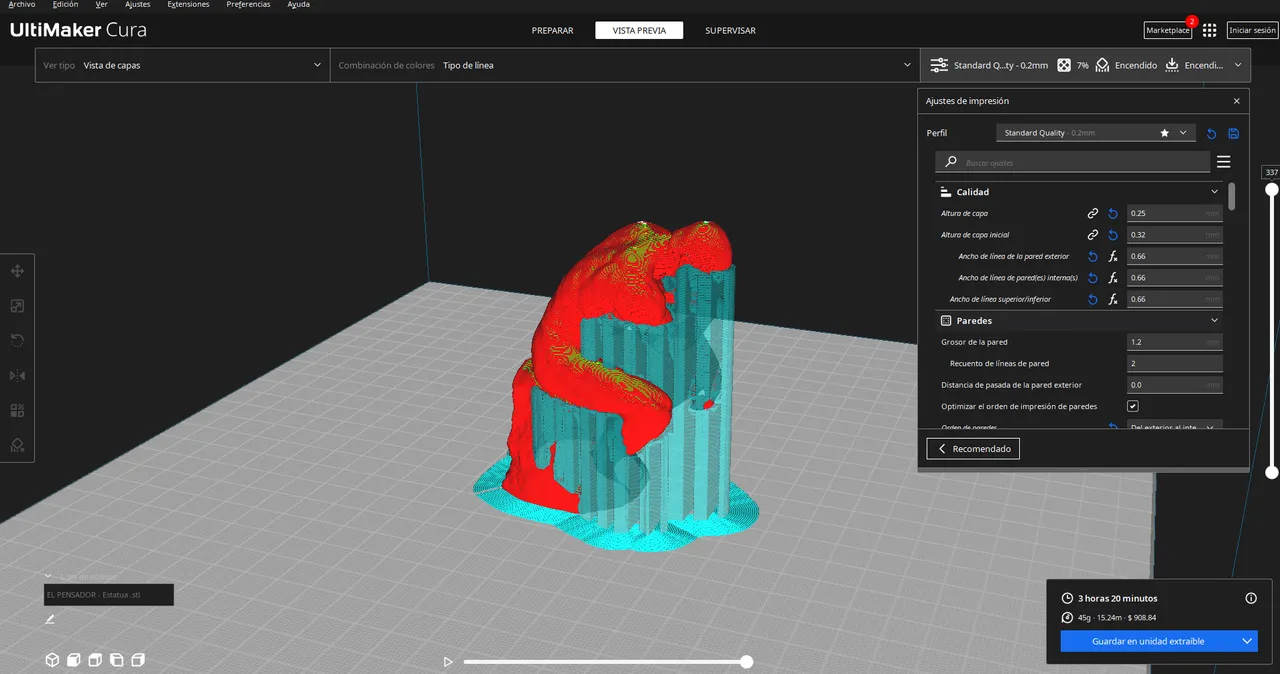1280x674 pixels.
Task: Switch to right side camera view icon
Action: [138, 660]
